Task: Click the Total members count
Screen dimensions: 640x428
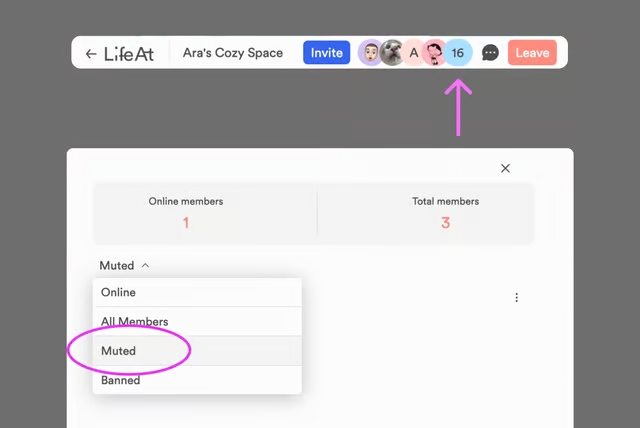Action: point(445,222)
